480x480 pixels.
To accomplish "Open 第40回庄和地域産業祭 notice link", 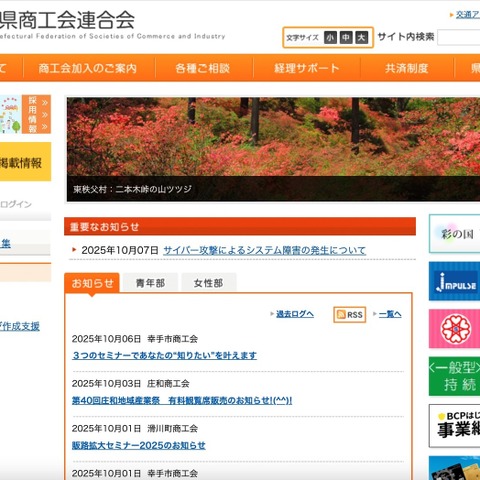I will 182,400.
